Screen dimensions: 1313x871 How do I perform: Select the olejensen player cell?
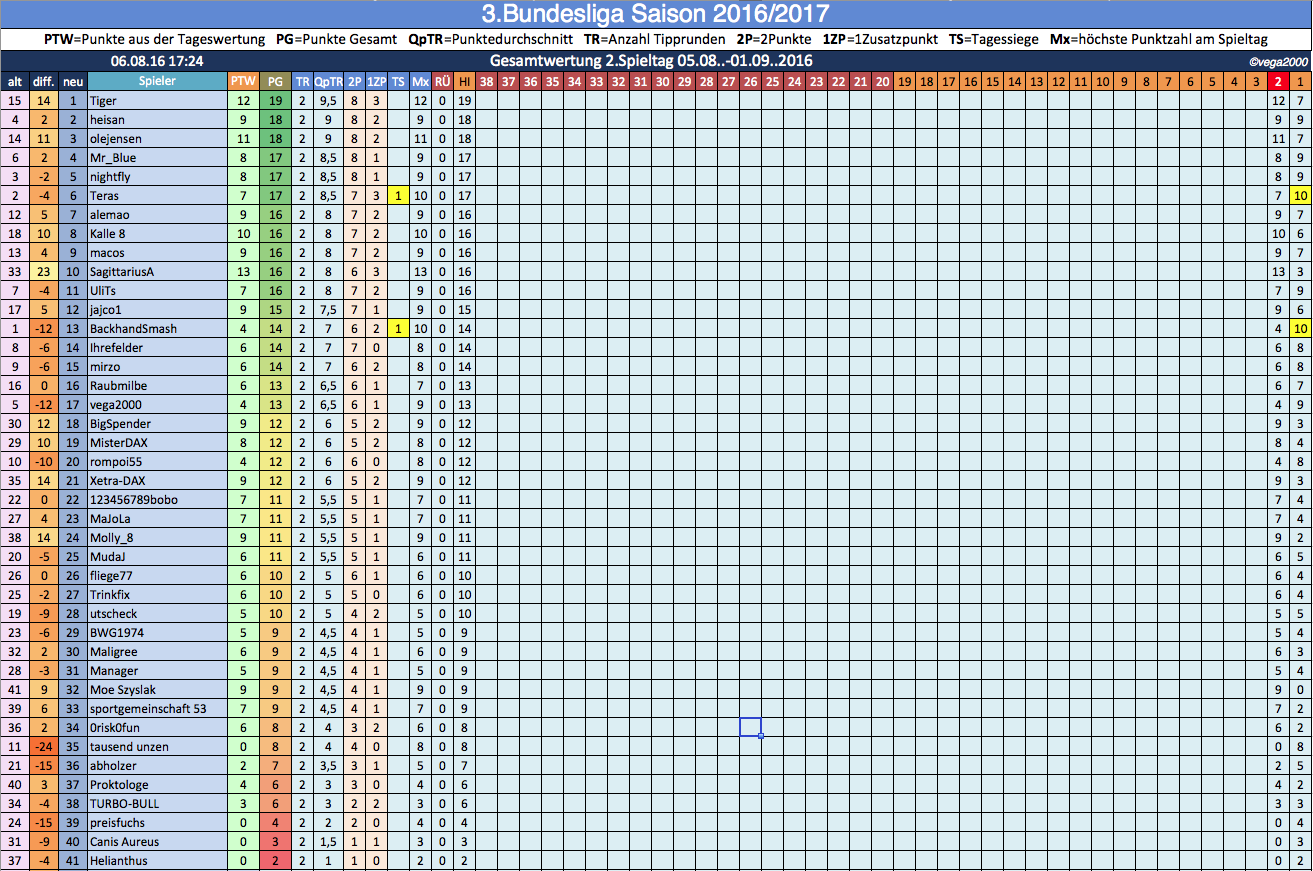point(157,138)
